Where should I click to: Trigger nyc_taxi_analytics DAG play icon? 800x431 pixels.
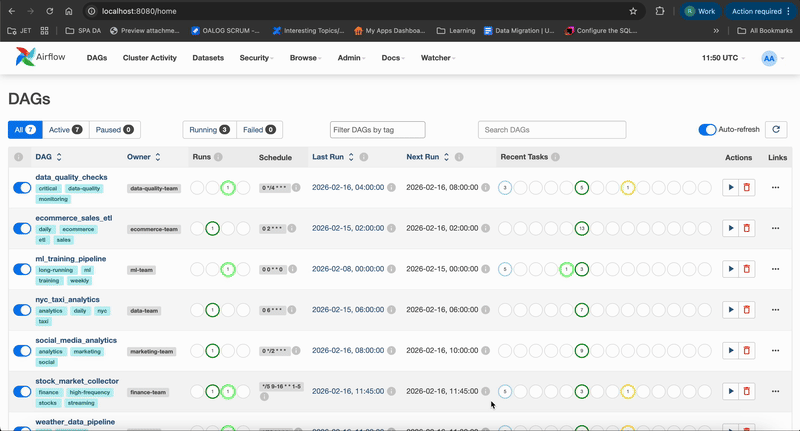731,310
